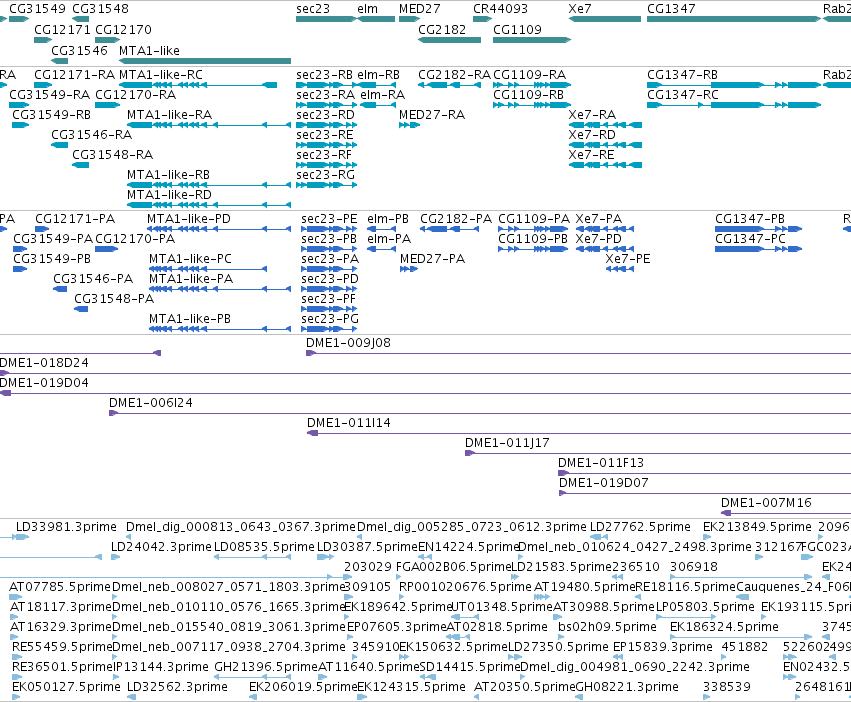Click the 'CG12171-RA' transcript label
This screenshot has height=702, width=851.
point(74,74)
